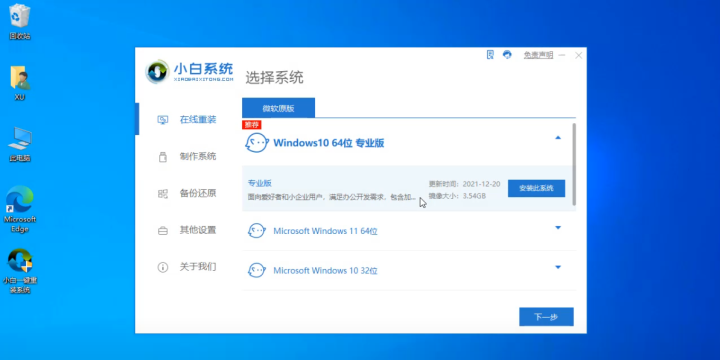Click the 其他设置 briefcase icon
Screen dimensions: 720x360
coord(163,230)
